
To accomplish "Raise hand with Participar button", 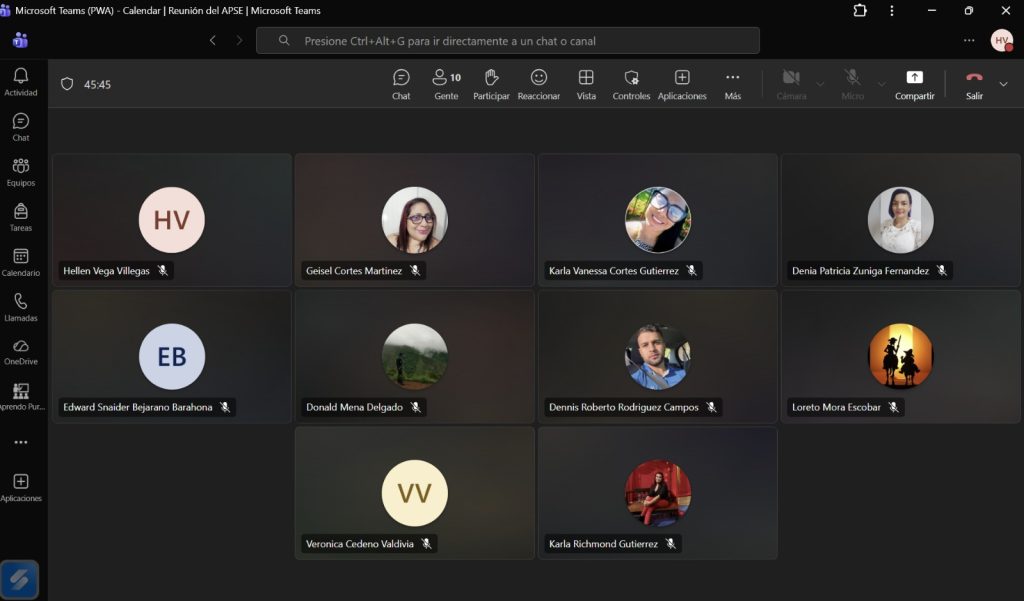I will click(x=491, y=84).
